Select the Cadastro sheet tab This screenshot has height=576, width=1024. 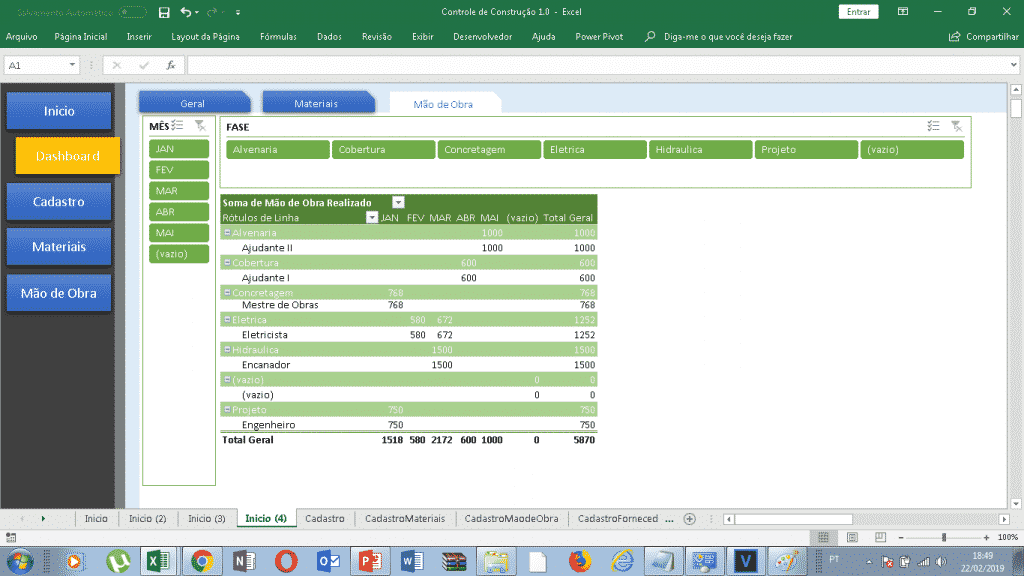(x=325, y=519)
